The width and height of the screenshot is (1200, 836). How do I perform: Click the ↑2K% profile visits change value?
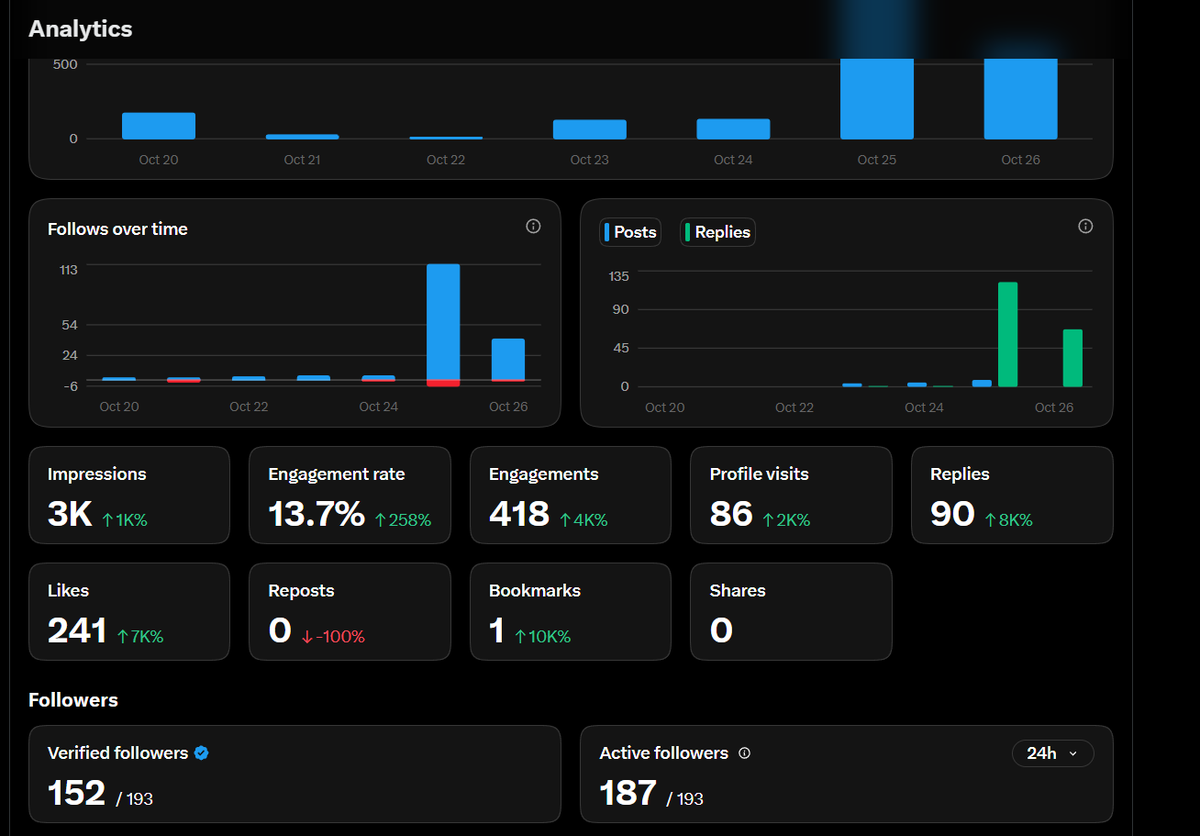point(786,520)
